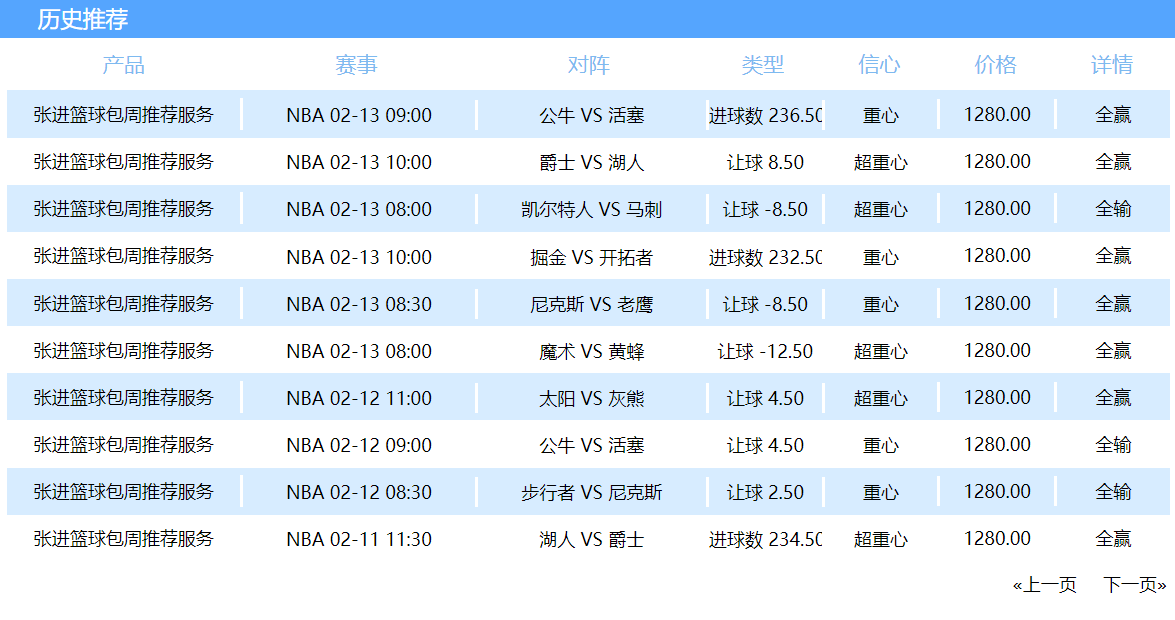Click the 赛事 column header
This screenshot has width=1175, height=620.
357,66
